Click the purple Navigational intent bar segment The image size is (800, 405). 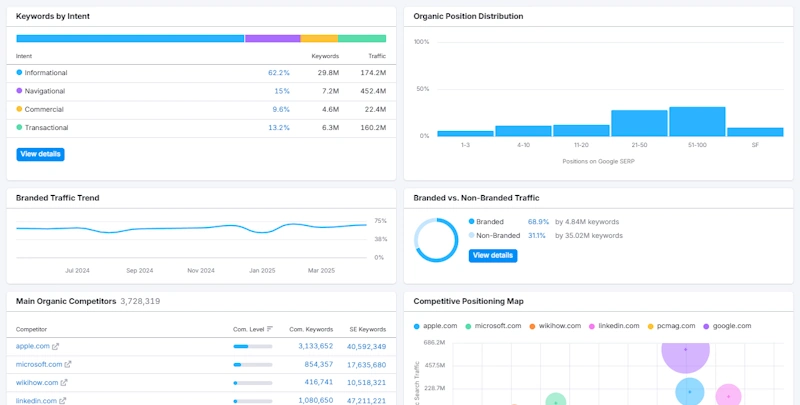coord(272,39)
